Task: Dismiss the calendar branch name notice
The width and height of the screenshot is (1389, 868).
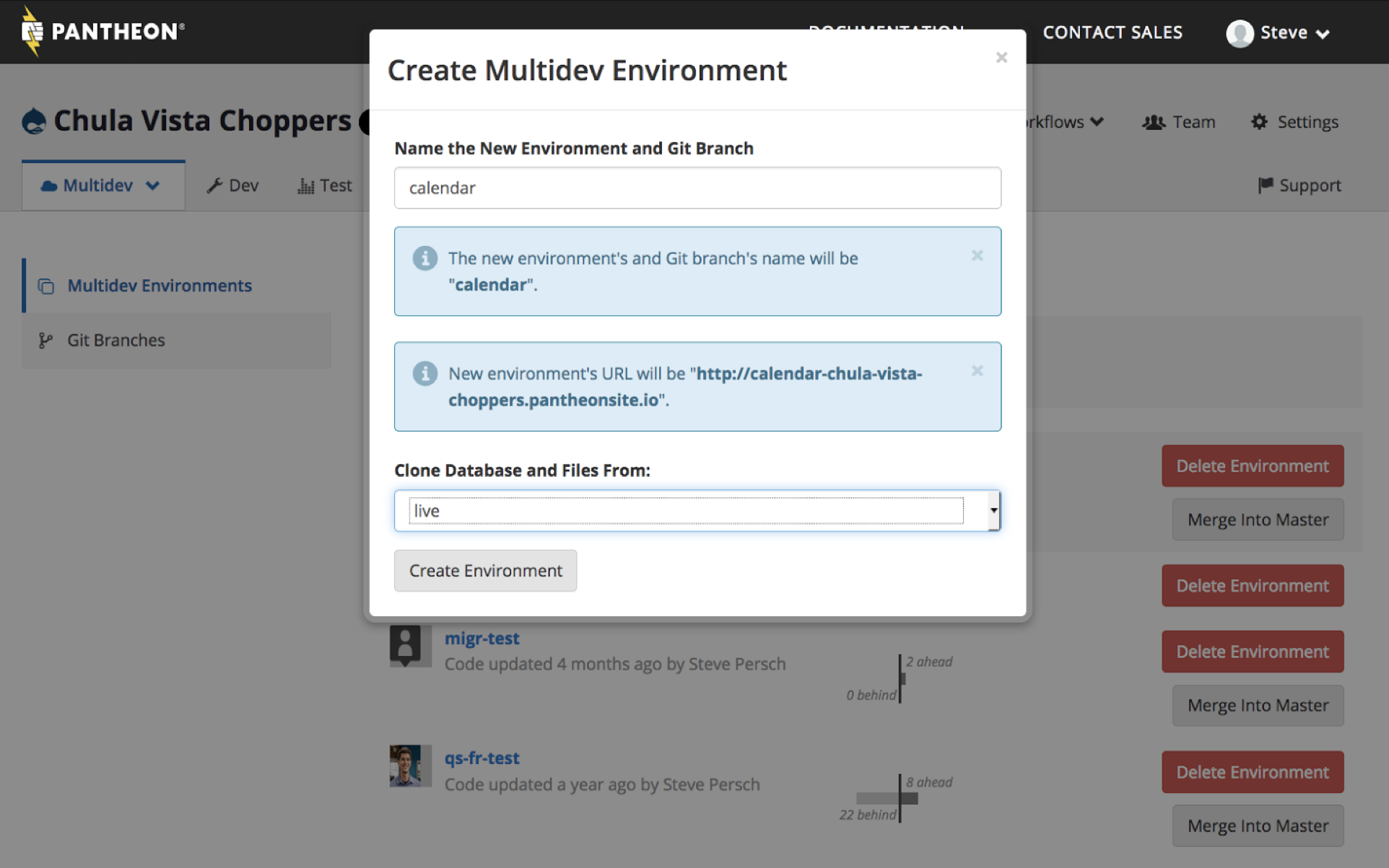Action: pyautogui.click(x=977, y=255)
